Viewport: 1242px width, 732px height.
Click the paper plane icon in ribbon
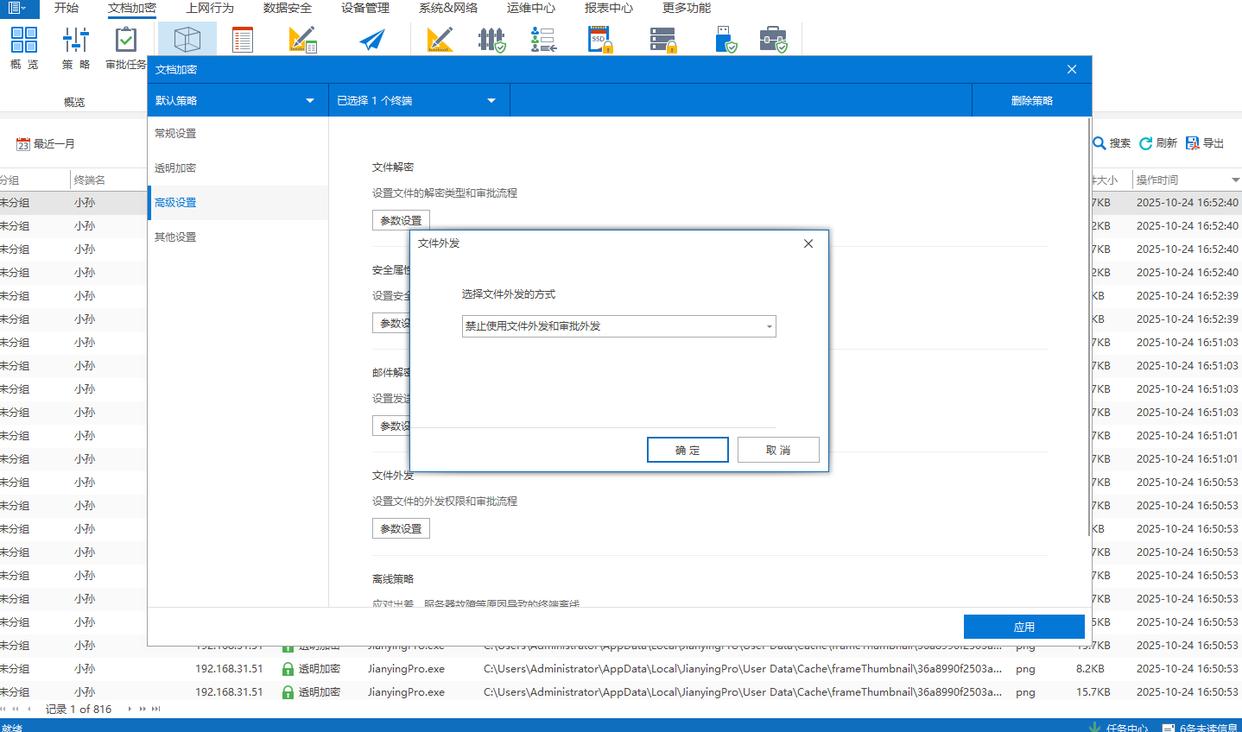tap(372, 40)
